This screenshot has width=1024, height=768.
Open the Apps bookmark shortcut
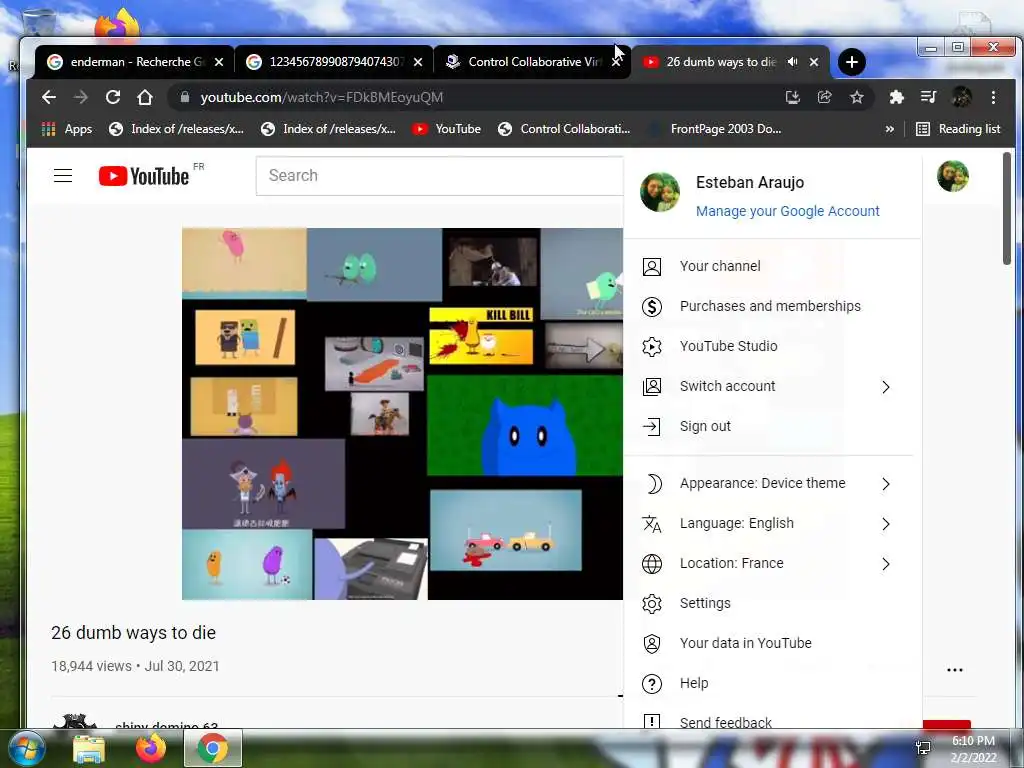click(67, 129)
